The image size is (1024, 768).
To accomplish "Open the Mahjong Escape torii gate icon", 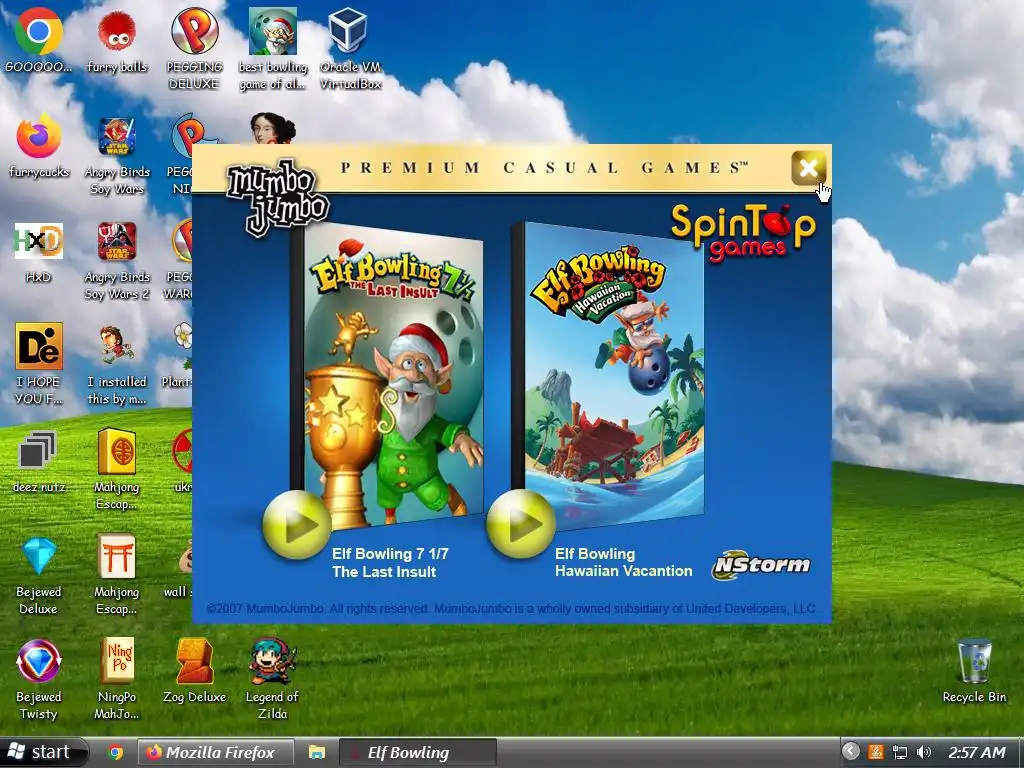I will [x=117, y=556].
